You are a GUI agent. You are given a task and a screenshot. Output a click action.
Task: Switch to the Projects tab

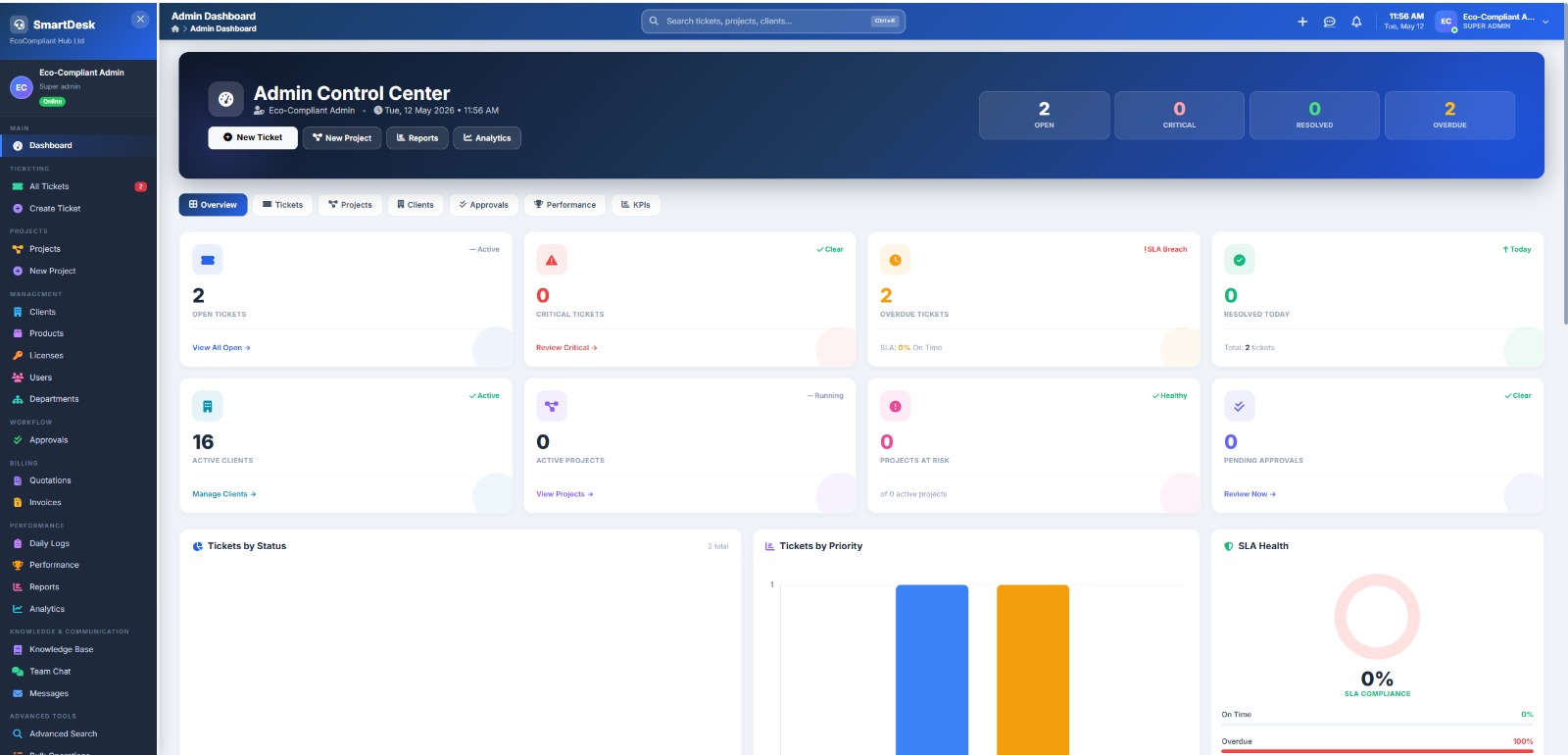tap(350, 205)
